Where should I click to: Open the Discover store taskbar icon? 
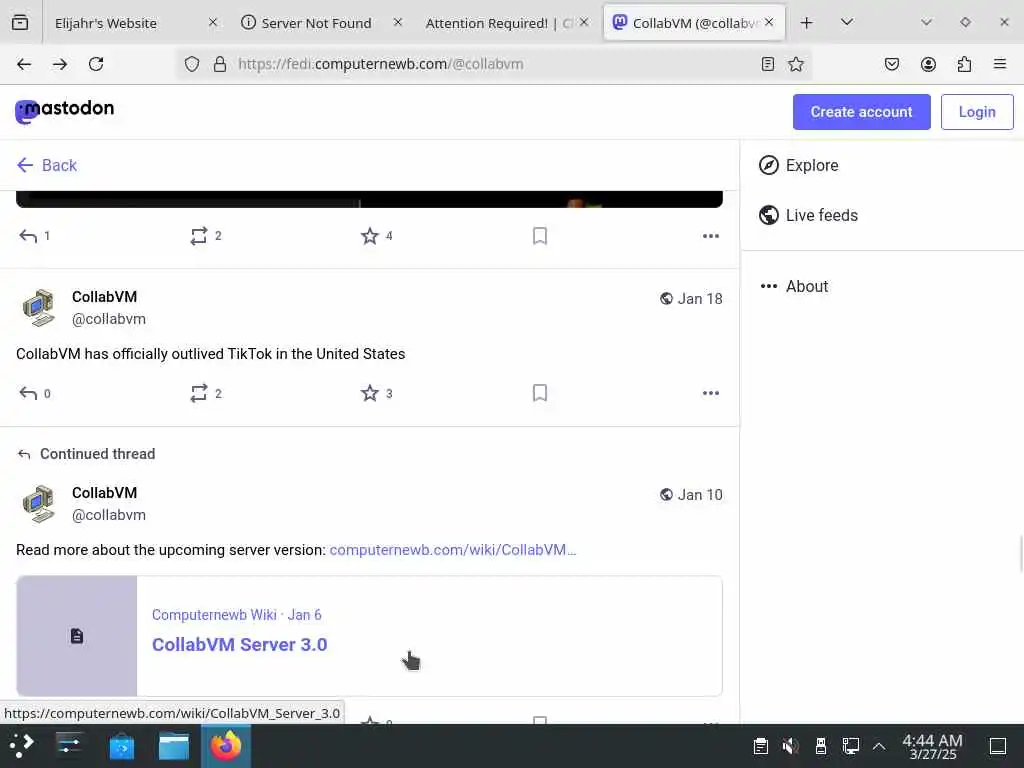[x=121, y=746]
